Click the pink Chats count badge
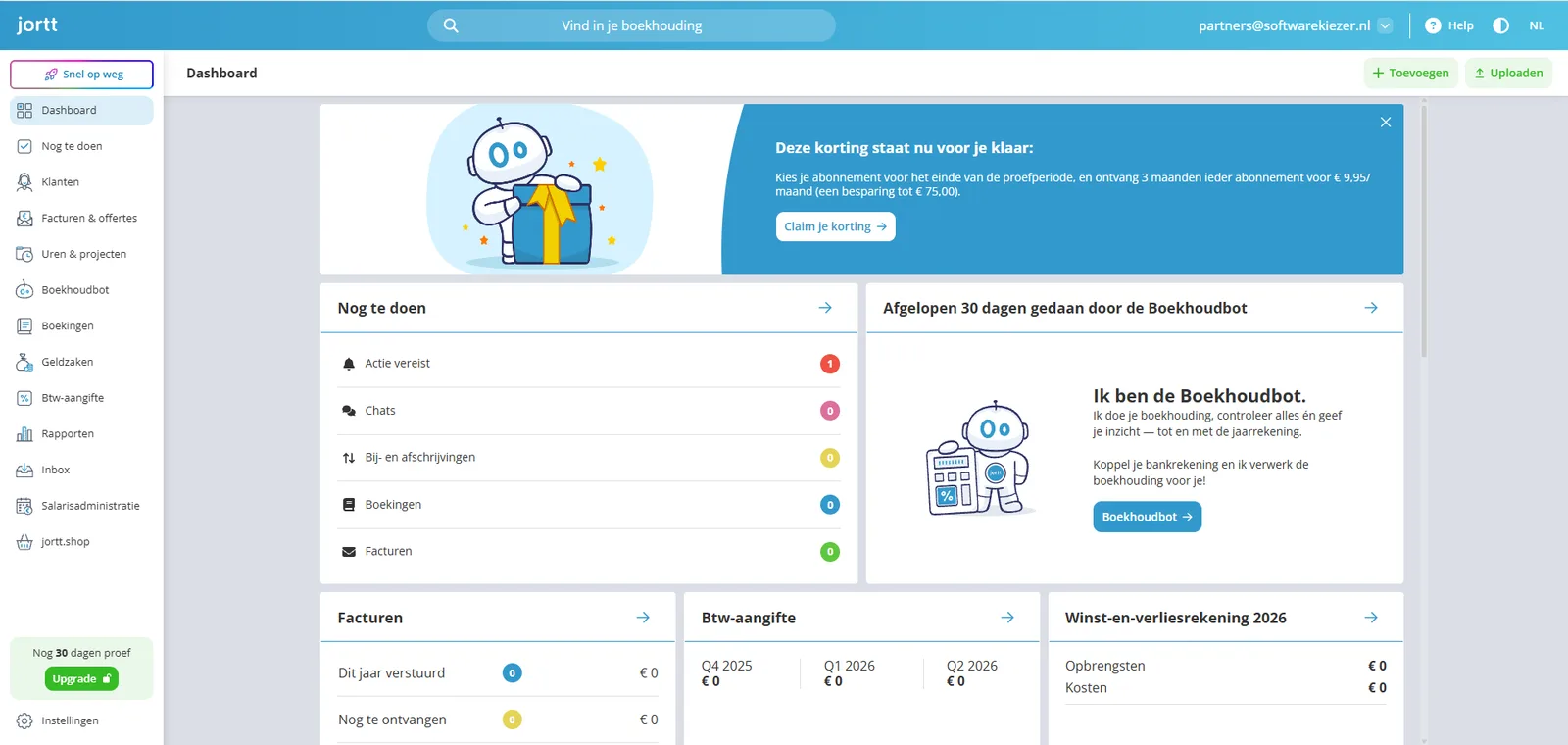Screen dimensions: 1568x745 pyautogui.click(x=830, y=411)
